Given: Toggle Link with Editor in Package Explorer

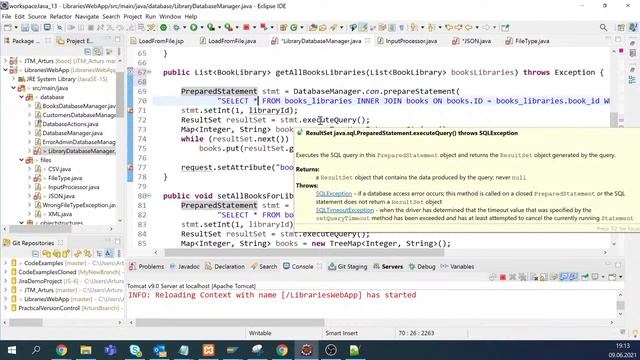Looking at the screenshot, I should pyautogui.click(x=98, y=52).
